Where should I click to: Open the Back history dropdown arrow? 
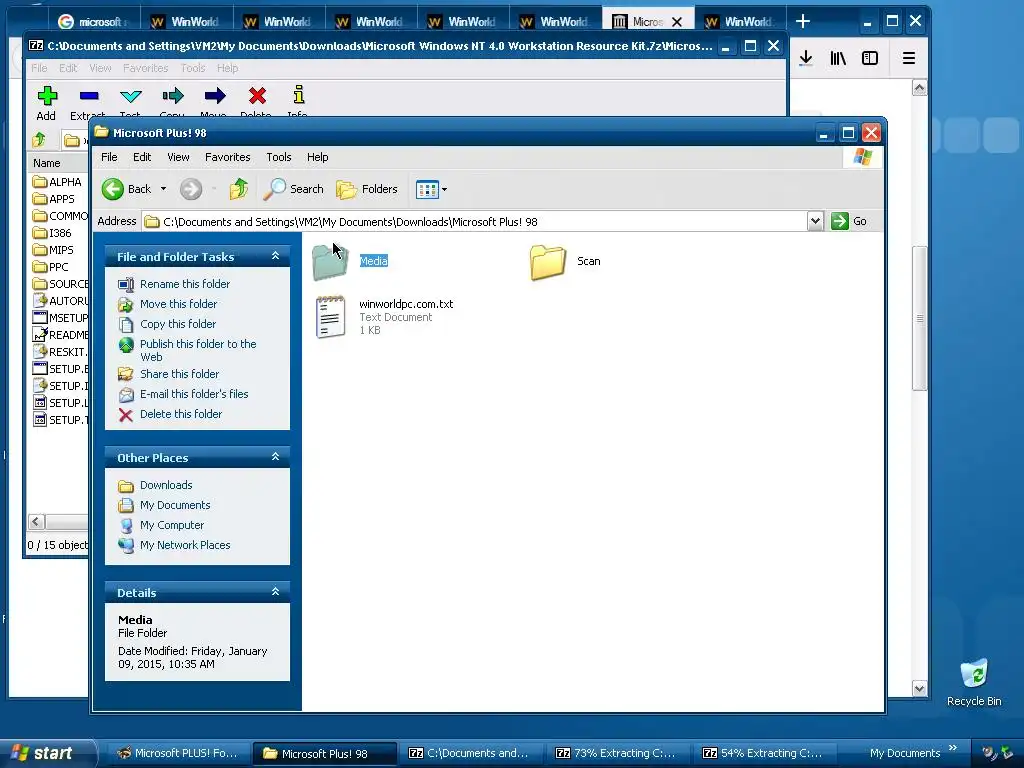(163, 189)
